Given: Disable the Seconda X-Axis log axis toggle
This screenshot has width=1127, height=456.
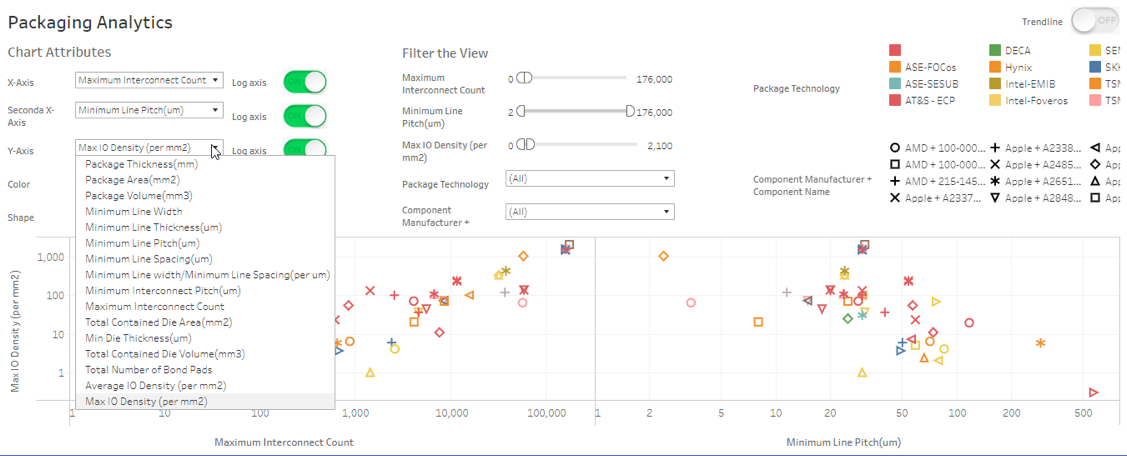Looking at the screenshot, I should click(305, 115).
